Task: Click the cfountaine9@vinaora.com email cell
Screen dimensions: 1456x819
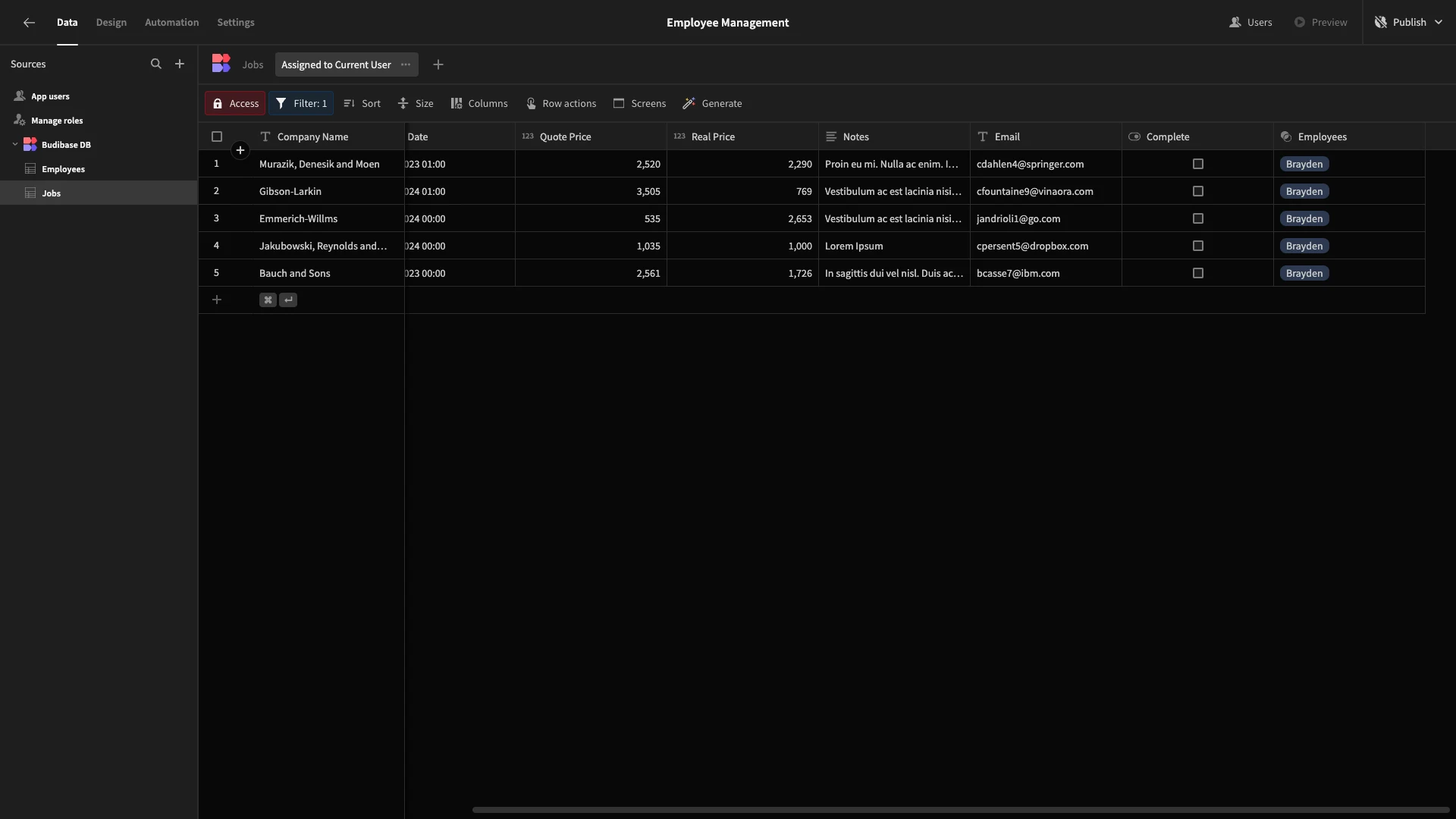Action: pos(1046,191)
